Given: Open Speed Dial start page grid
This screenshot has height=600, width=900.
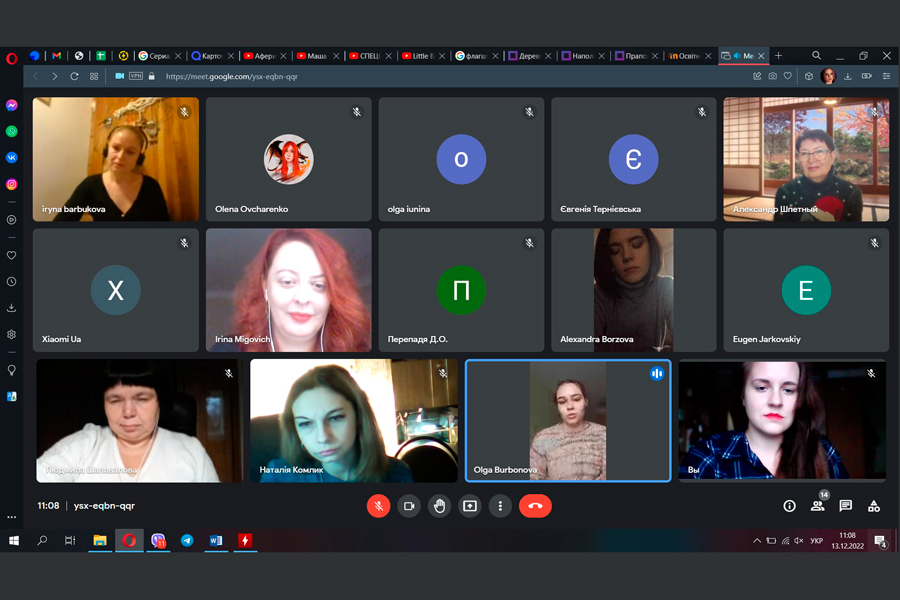Looking at the screenshot, I should pos(94,76).
